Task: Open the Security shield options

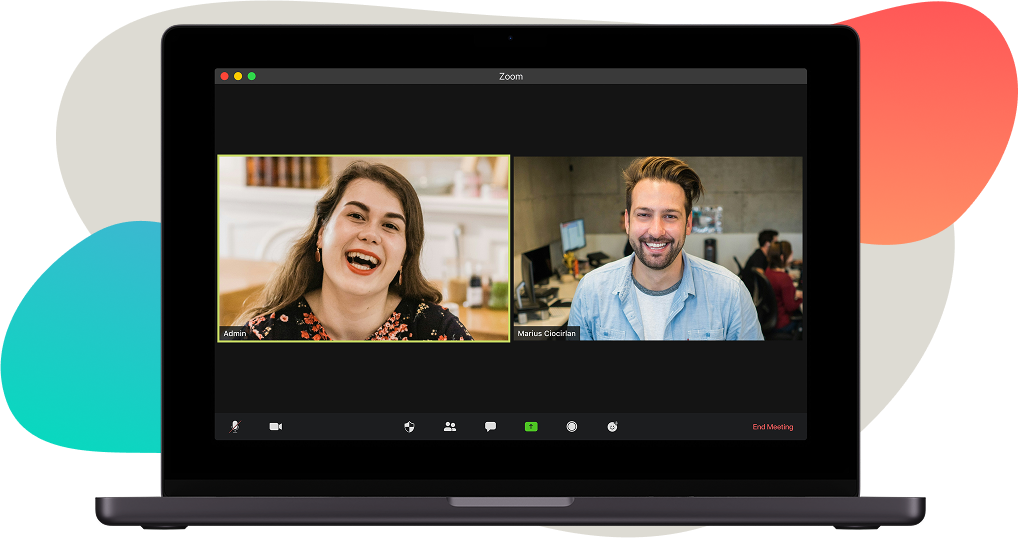Action: pyautogui.click(x=409, y=426)
